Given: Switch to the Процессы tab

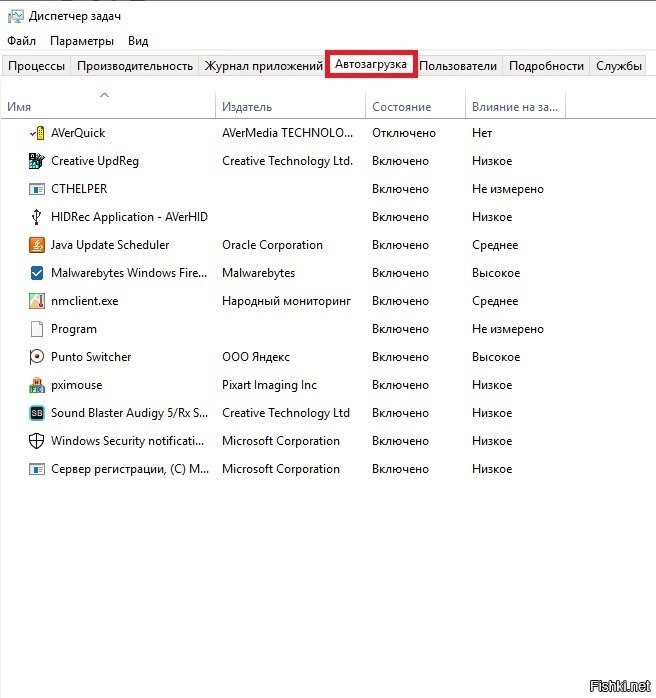Looking at the screenshot, I should pyautogui.click(x=37, y=66).
